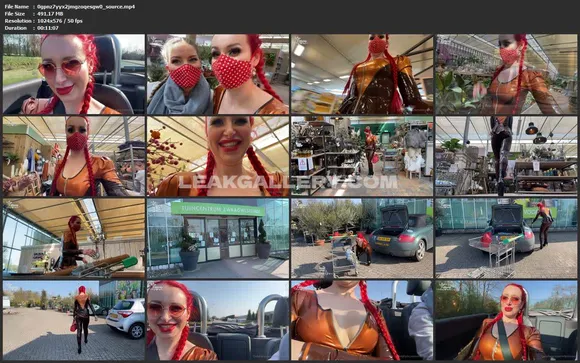Open last thumbnail of seatbelted passenger in convertible
Image resolution: width=580 pixels, height=363 pixels.
tap(506, 320)
